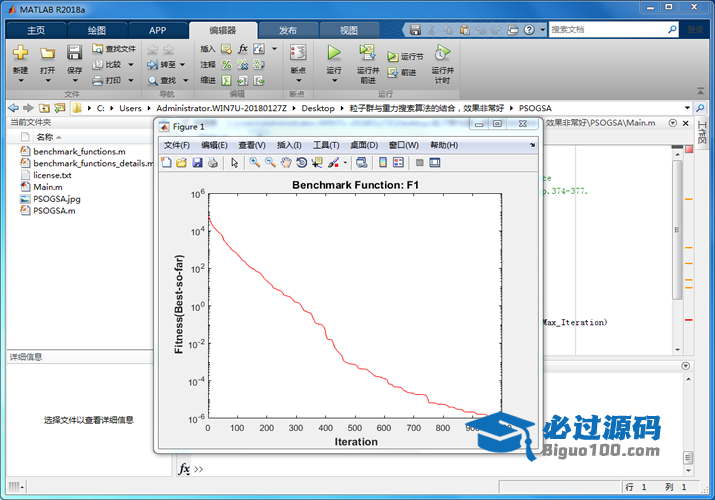The width and height of the screenshot is (715, 500).
Task: Toggle the Edit Plot arrow tool
Action: coord(234,162)
